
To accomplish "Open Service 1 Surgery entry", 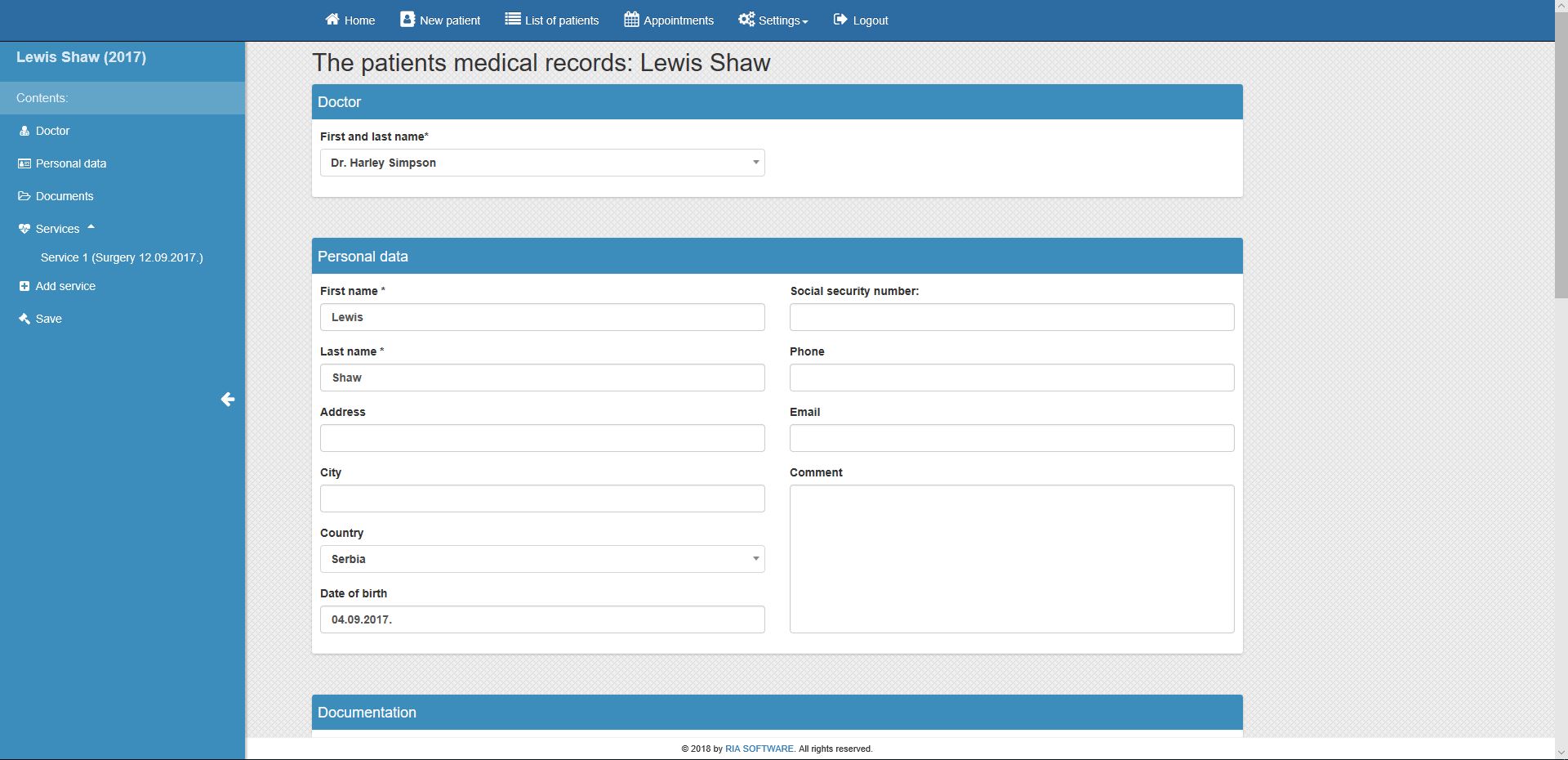I will [122, 257].
